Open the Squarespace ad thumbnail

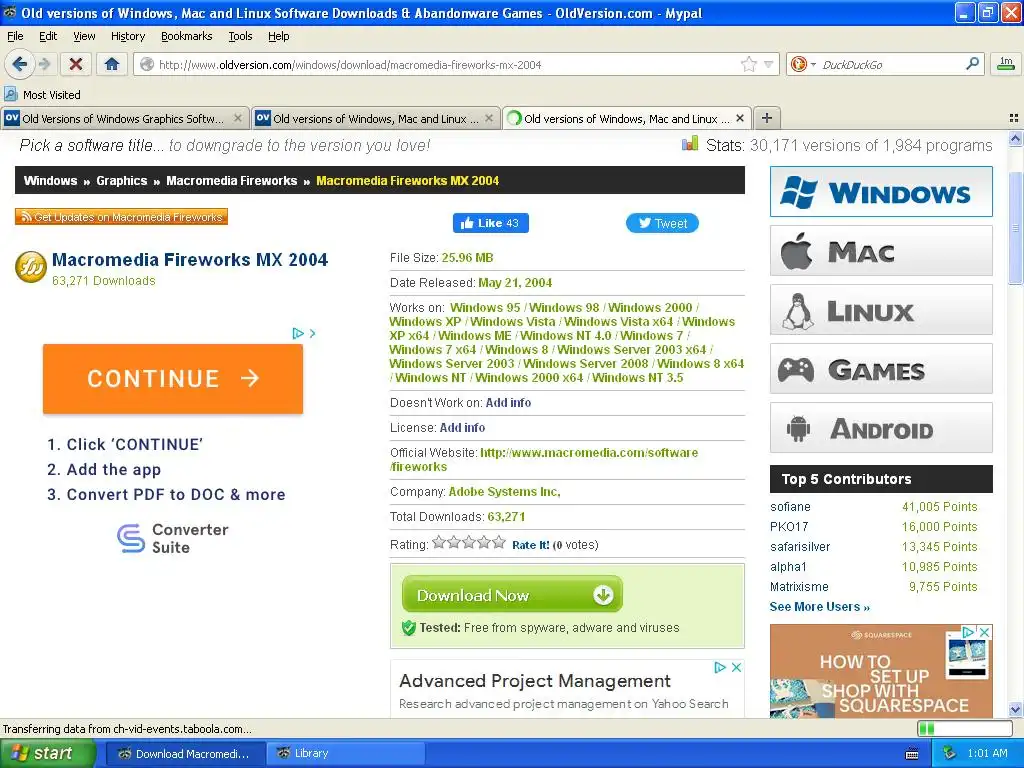click(x=967, y=656)
